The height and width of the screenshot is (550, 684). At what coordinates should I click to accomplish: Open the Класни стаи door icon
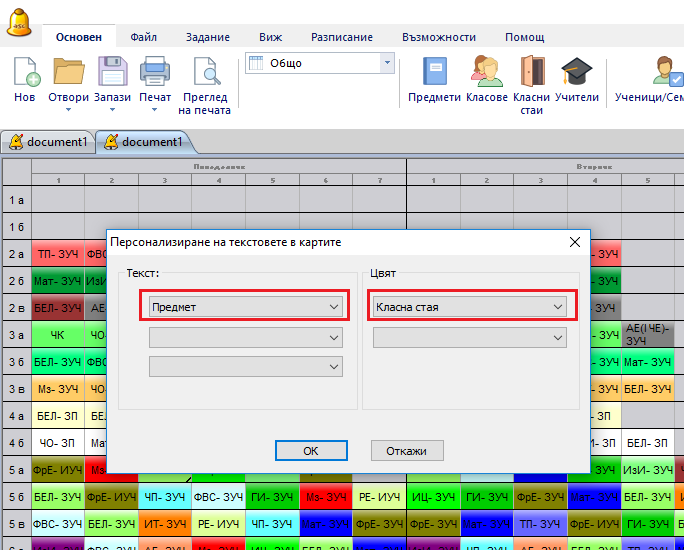click(531, 72)
